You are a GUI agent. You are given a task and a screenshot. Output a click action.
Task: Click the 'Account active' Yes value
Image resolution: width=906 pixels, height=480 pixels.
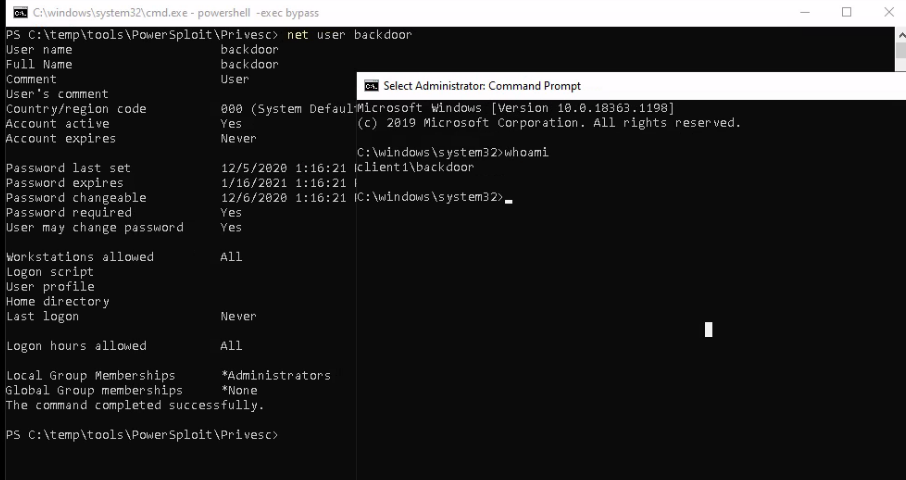(x=231, y=123)
